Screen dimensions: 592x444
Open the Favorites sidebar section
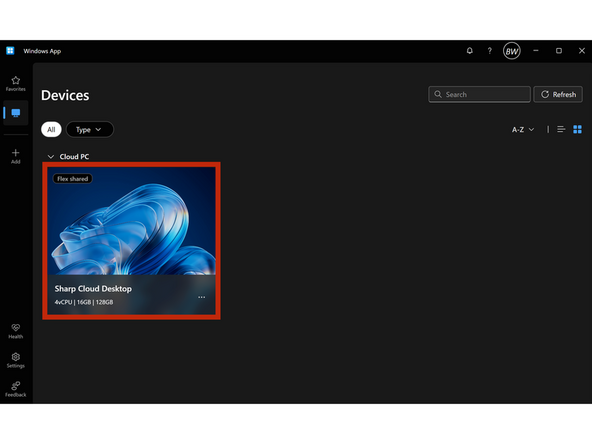pyautogui.click(x=15, y=84)
